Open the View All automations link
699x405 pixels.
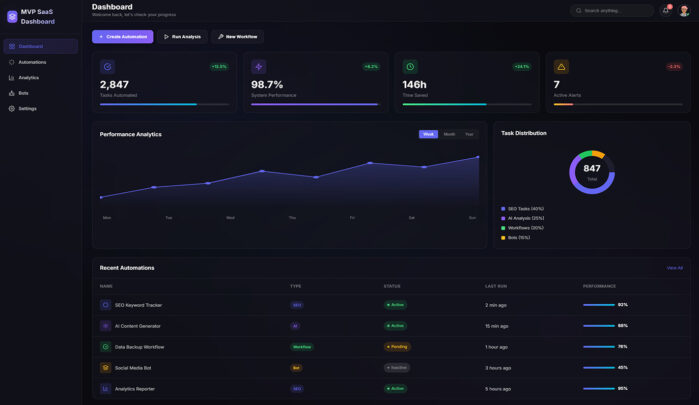pos(674,268)
